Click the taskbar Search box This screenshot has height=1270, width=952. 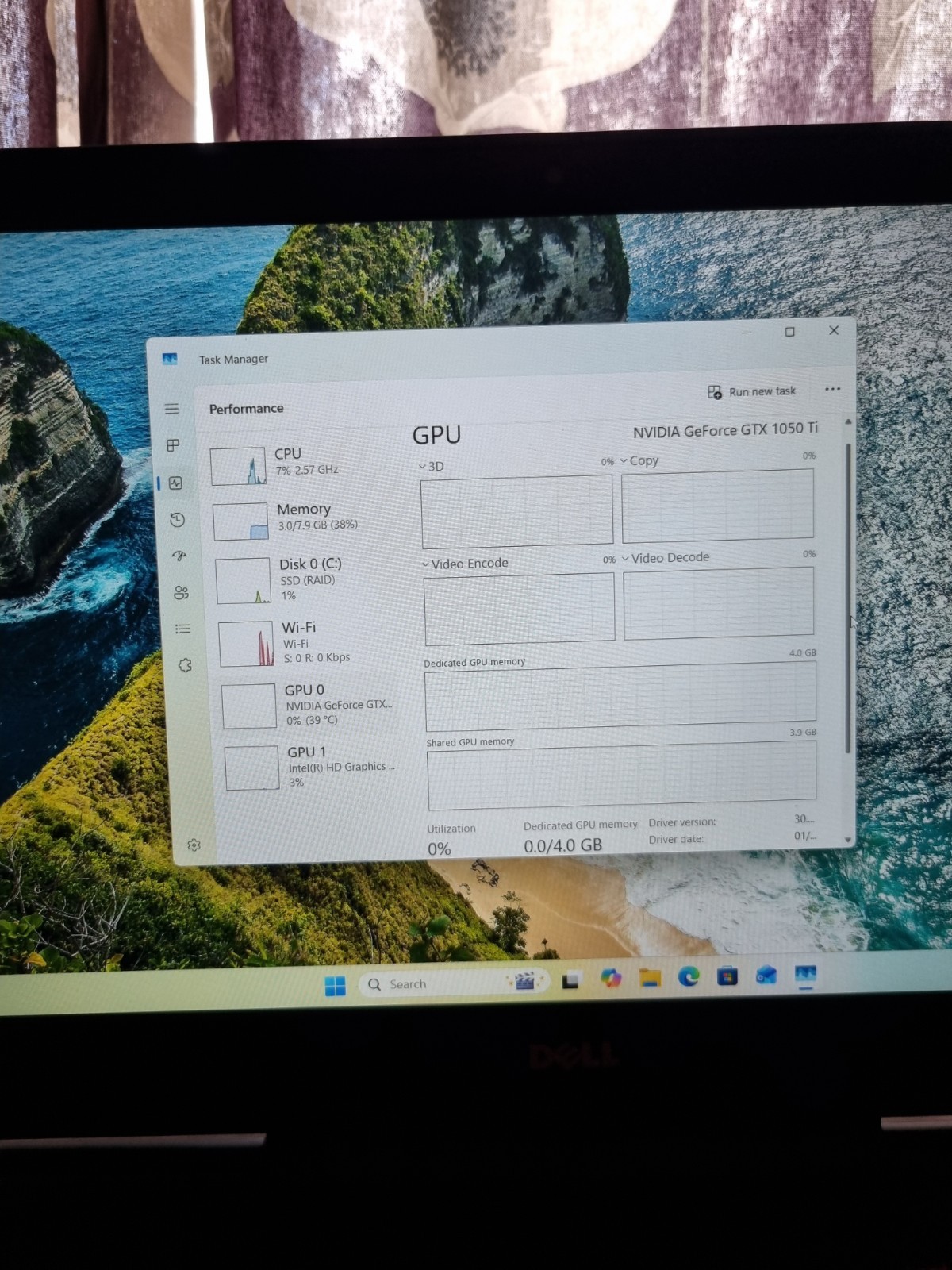pyautogui.click(x=455, y=983)
